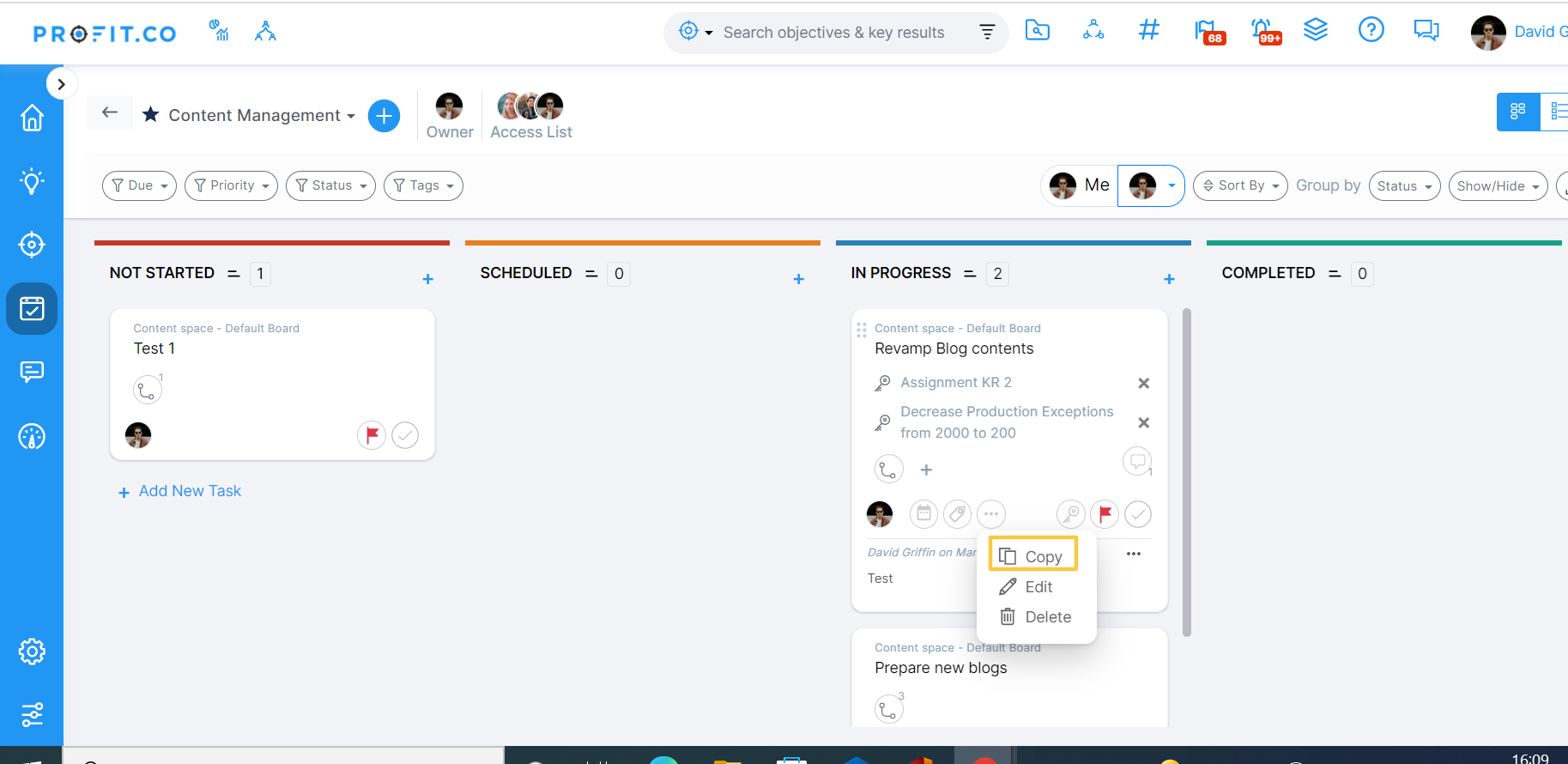Image resolution: width=1568 pixels, height=764 pixels.
Task: Open the Due filter dropdown
Action: tap(139, 185)
